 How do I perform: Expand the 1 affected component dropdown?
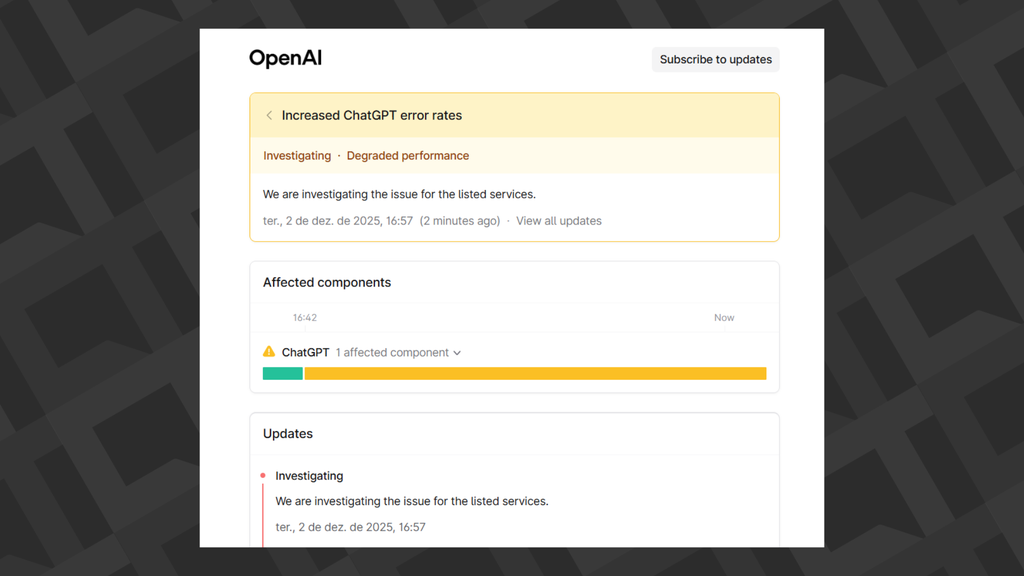[398, 353]
